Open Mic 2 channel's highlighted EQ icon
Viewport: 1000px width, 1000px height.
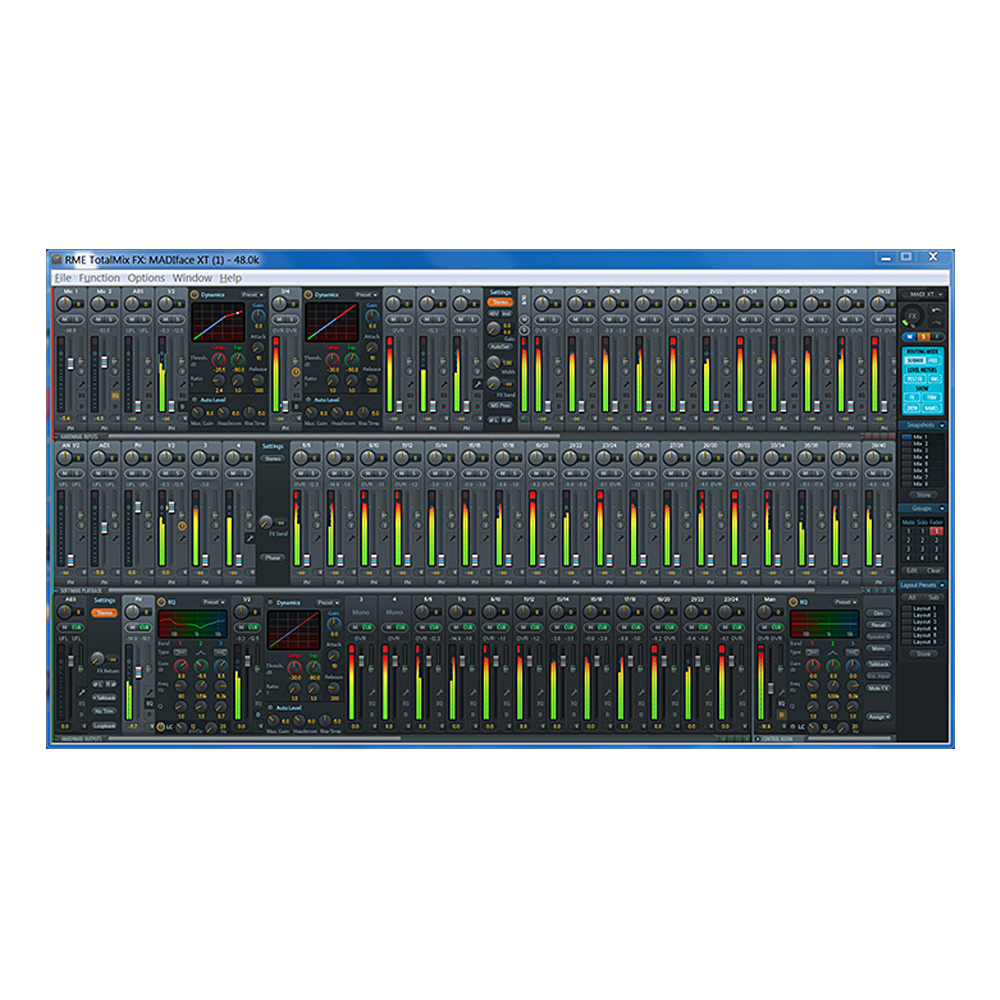pos(115,396)
